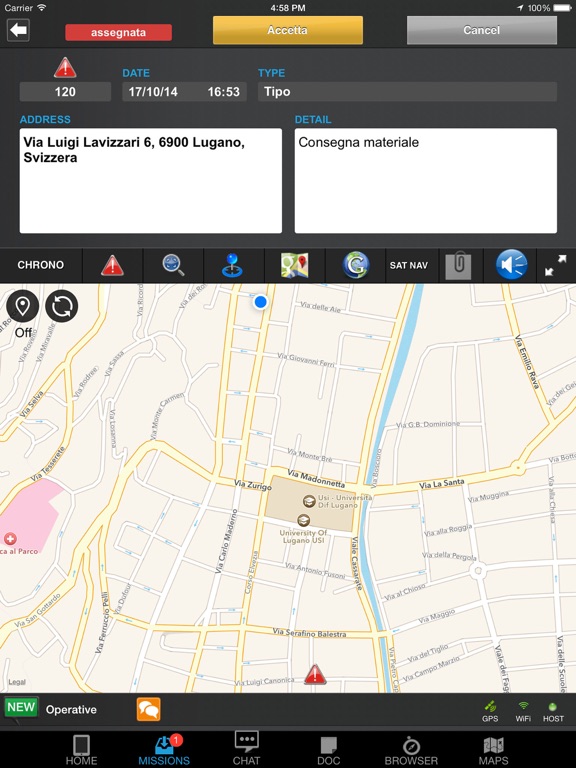Switch to the BROWSER tab
576x768 pixels.
coord(411,750)
